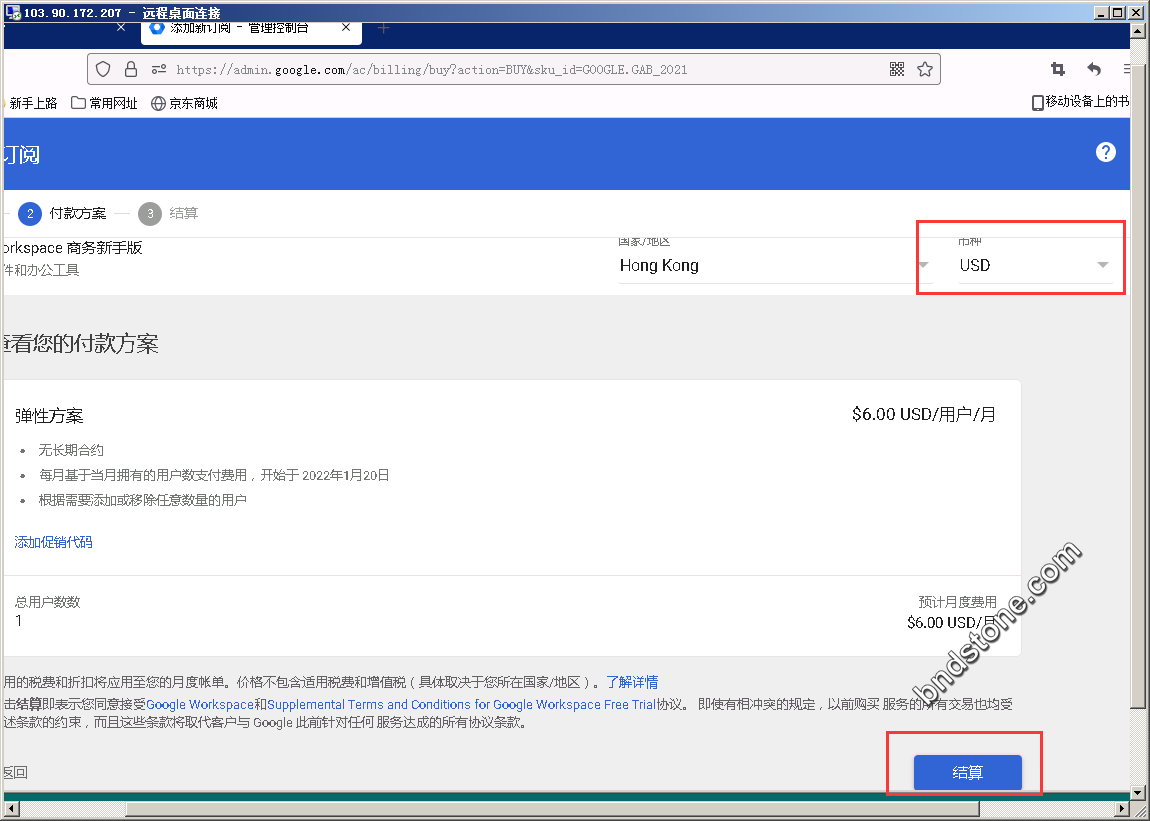Click 根据需要添加或移除任意数量的用户 text
1150x821 pixels.
[x=142, y=500]
